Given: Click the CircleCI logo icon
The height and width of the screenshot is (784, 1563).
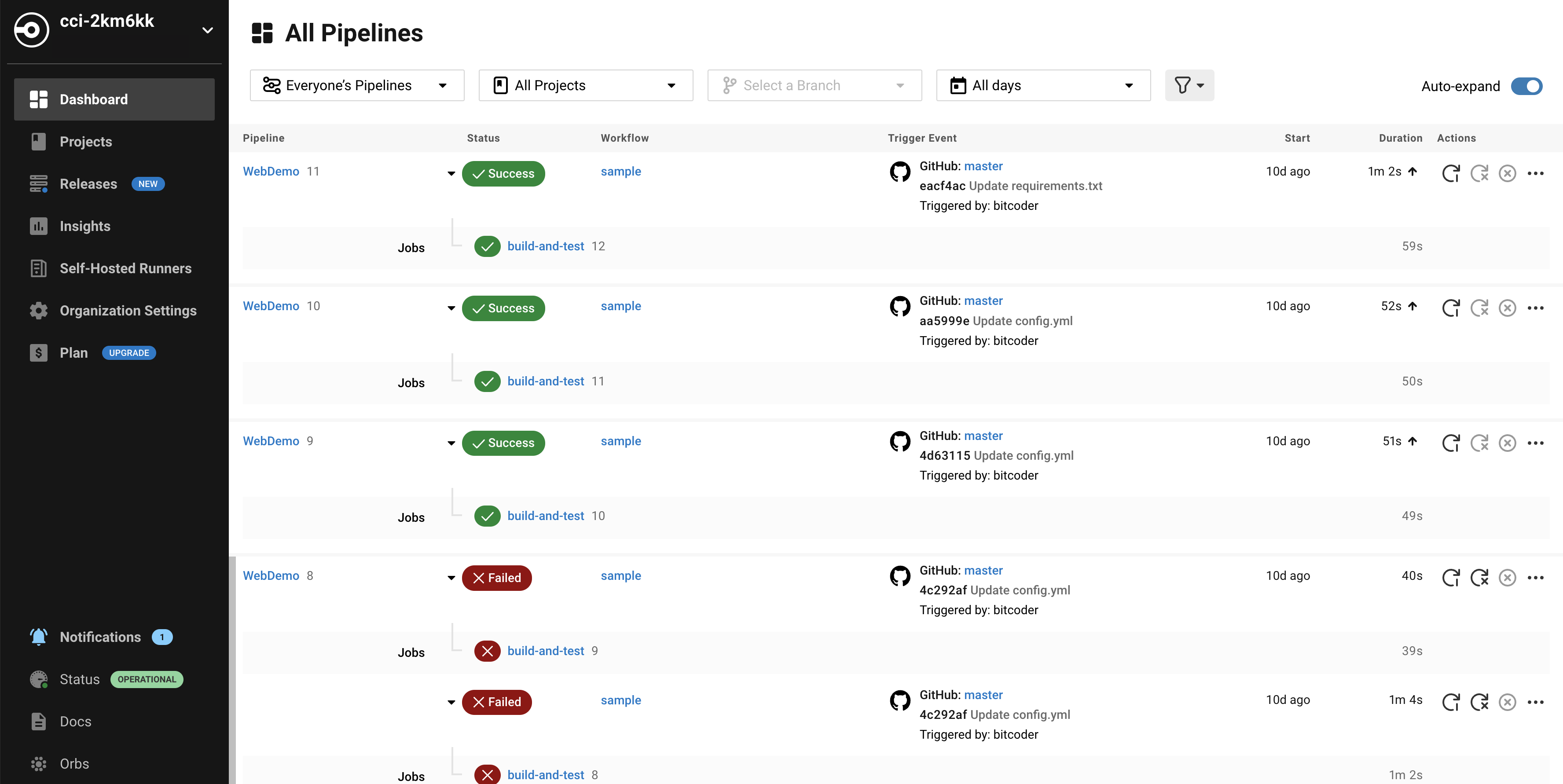Looking at the screenshot, I should pos(32,29).
